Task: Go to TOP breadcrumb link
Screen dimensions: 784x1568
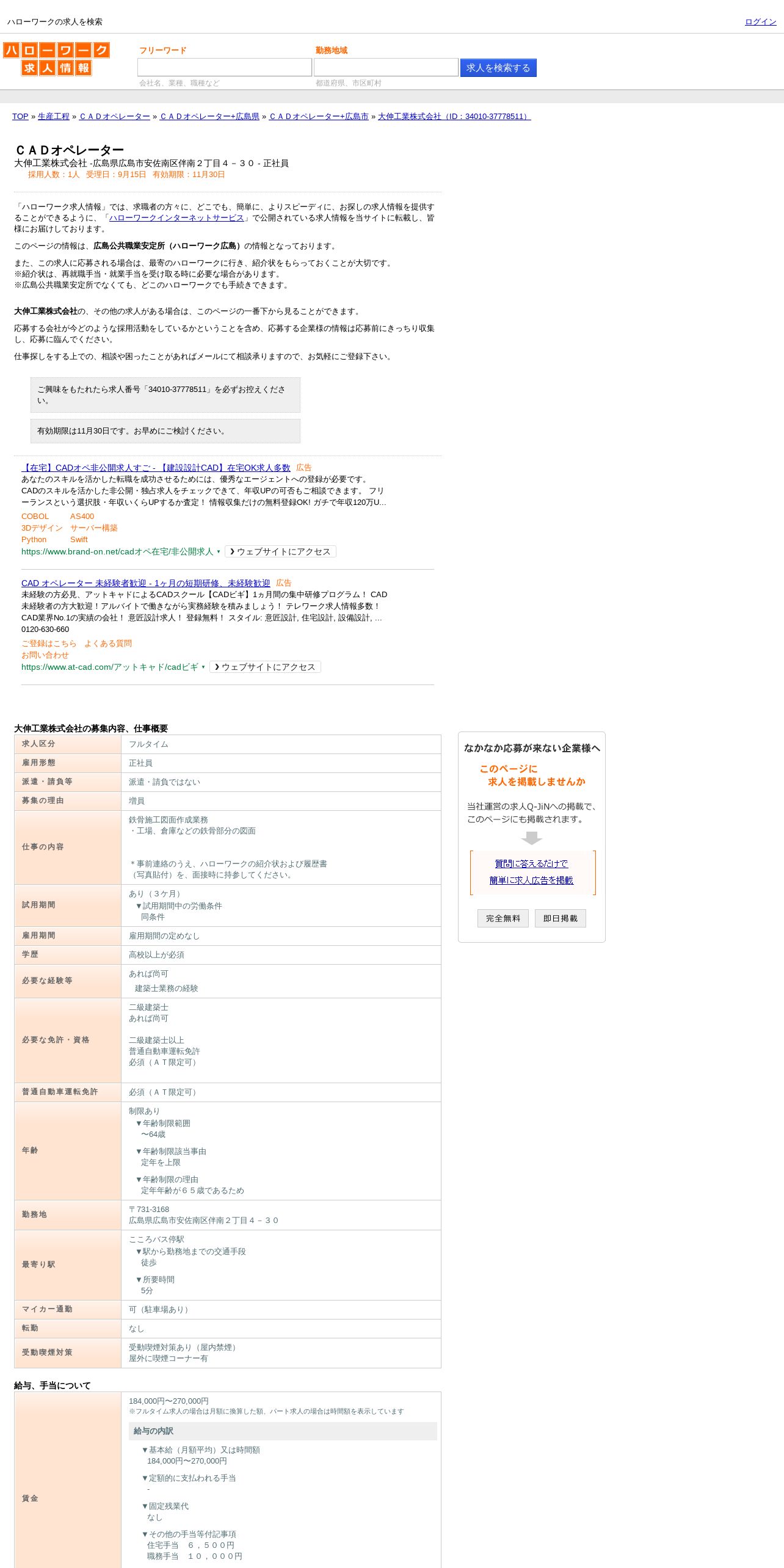Action: click(20, 117)
